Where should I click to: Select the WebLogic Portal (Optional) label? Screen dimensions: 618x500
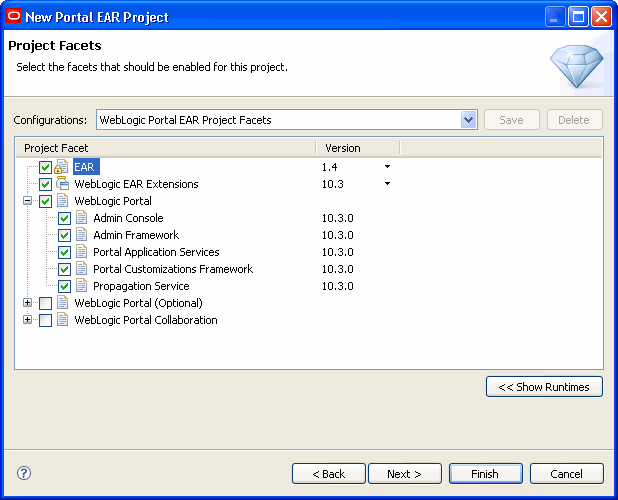coord(138,303)
